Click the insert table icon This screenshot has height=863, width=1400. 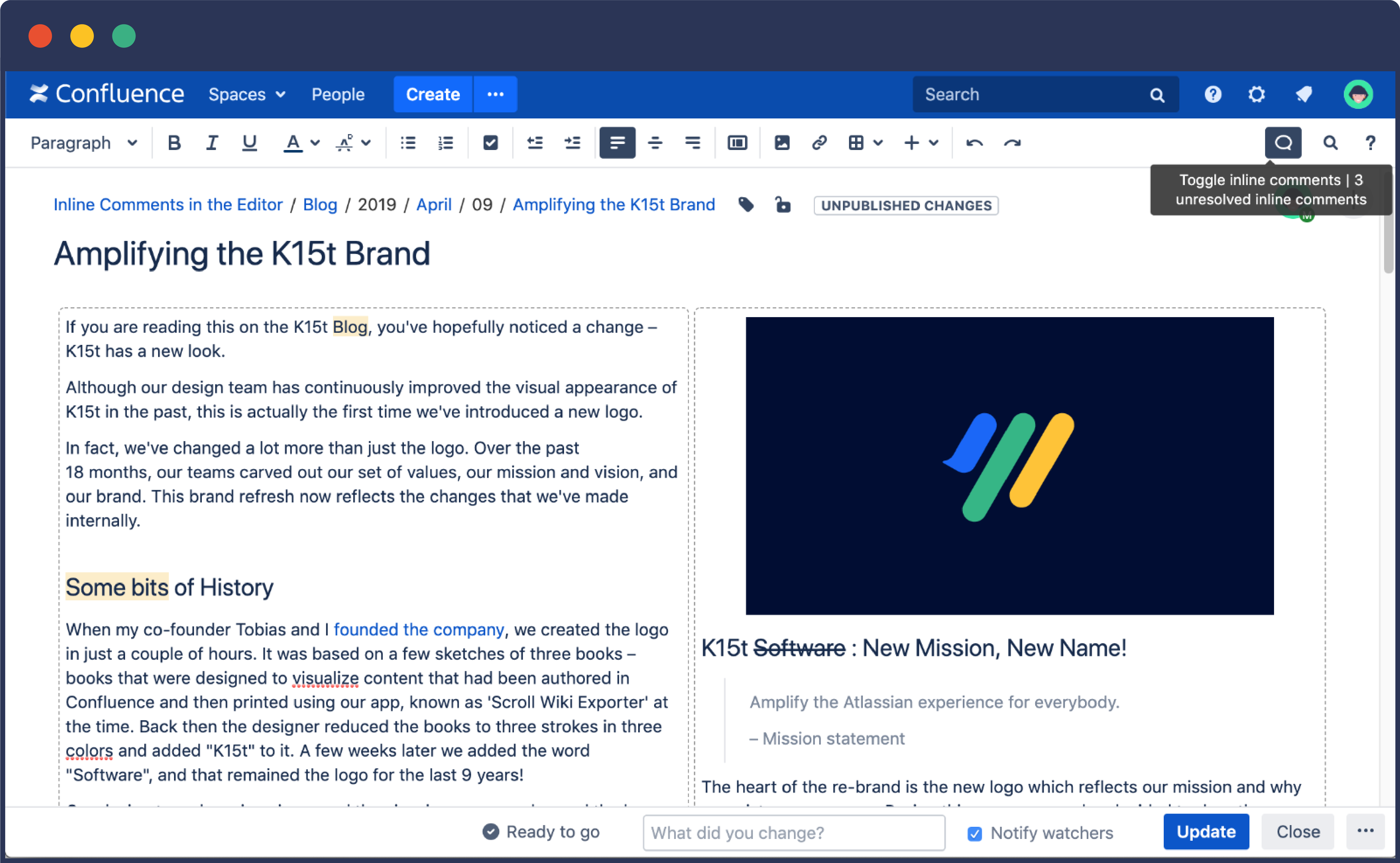pos(855,142)
